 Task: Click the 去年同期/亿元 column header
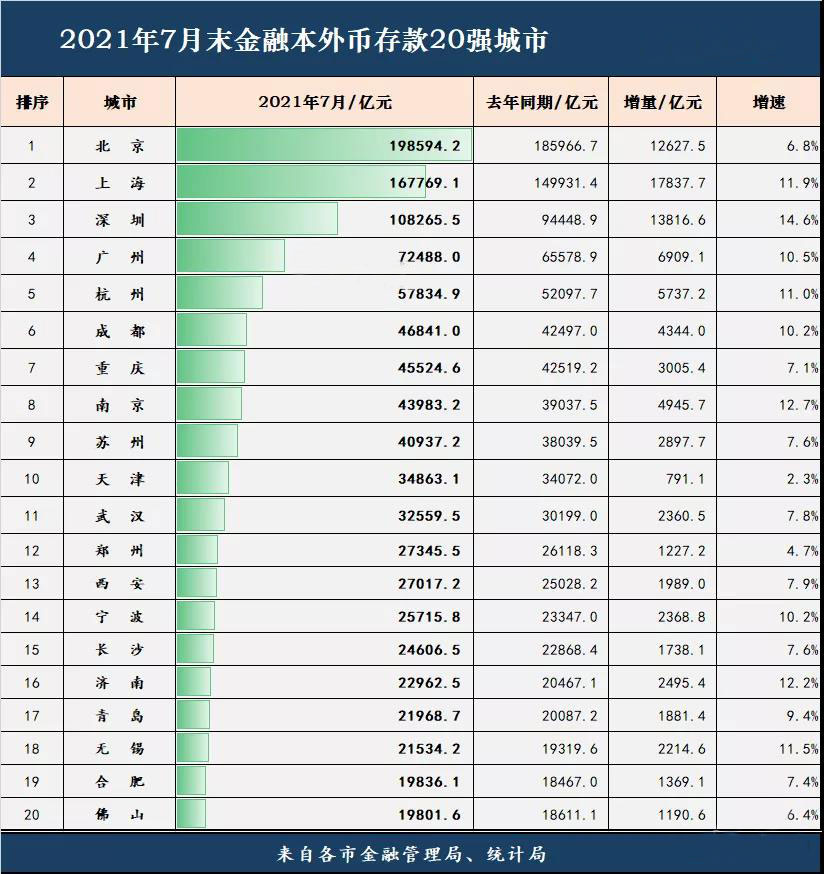(x=542, y=102)
